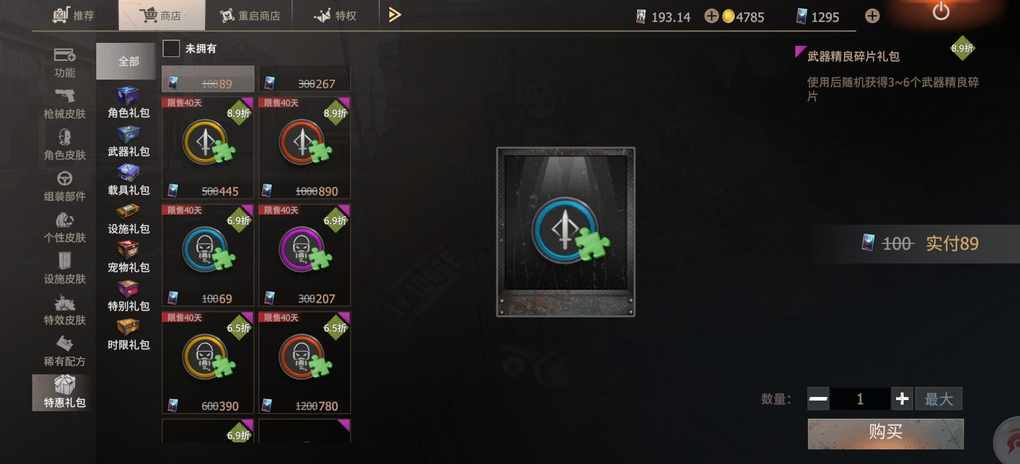Filter by 宠物礼包 crate
The width and height of the screenshot is (1020, 464).
coord(128,256)
